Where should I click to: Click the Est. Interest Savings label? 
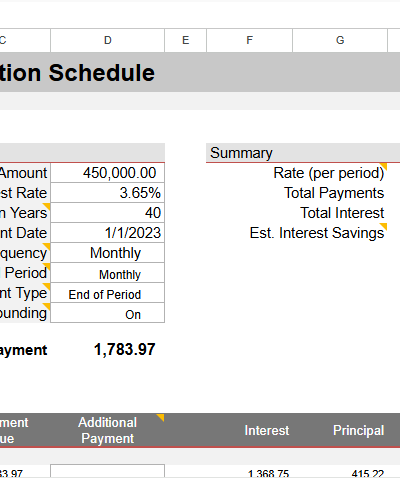(x=317, y=233)
